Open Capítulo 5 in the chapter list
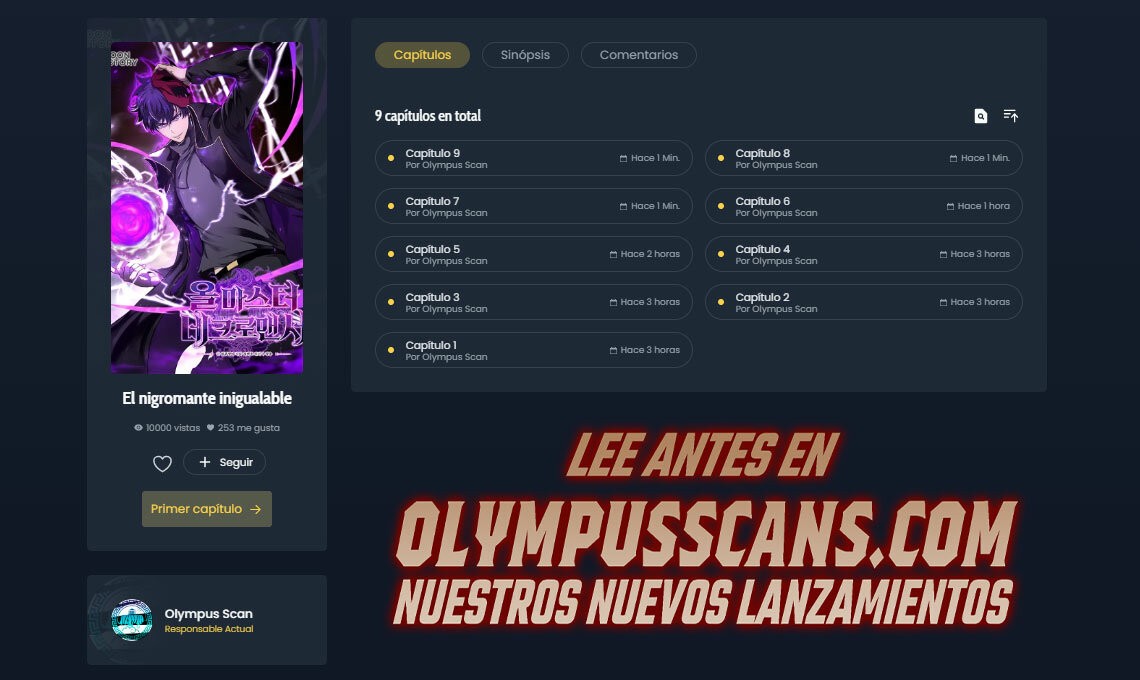 click(534, 254)
